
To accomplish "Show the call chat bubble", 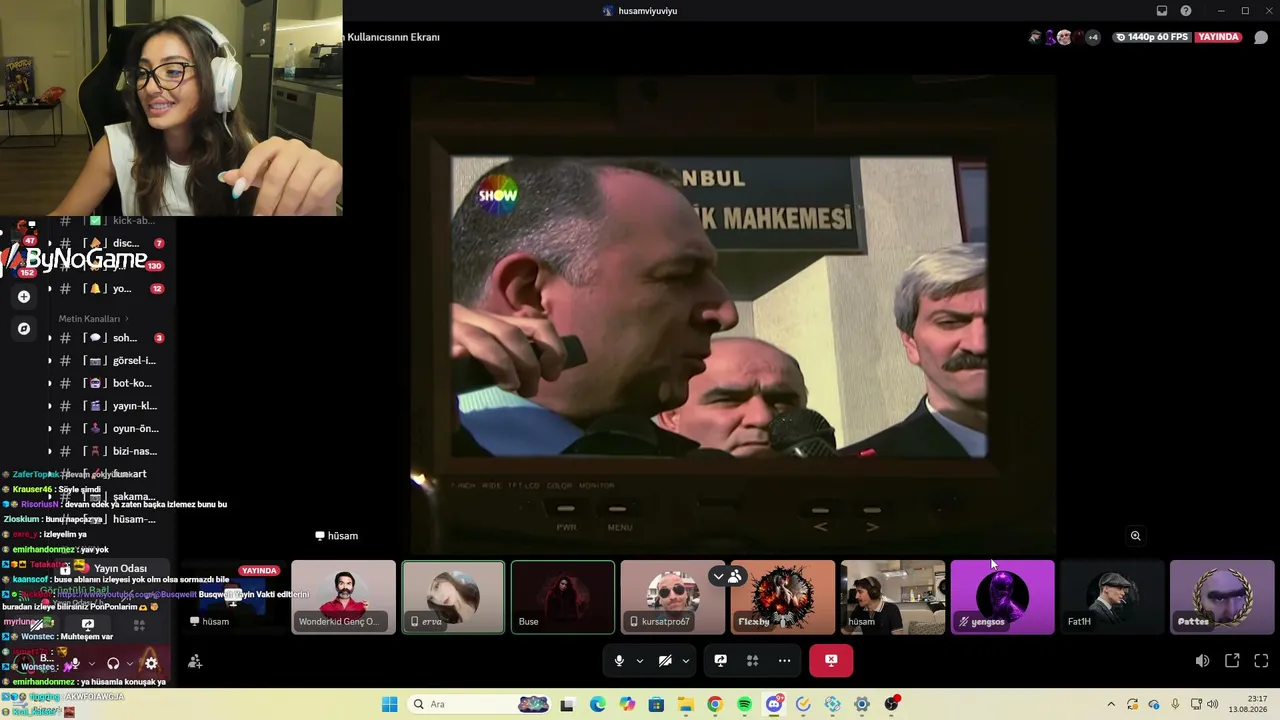I will click(1261, 37).
